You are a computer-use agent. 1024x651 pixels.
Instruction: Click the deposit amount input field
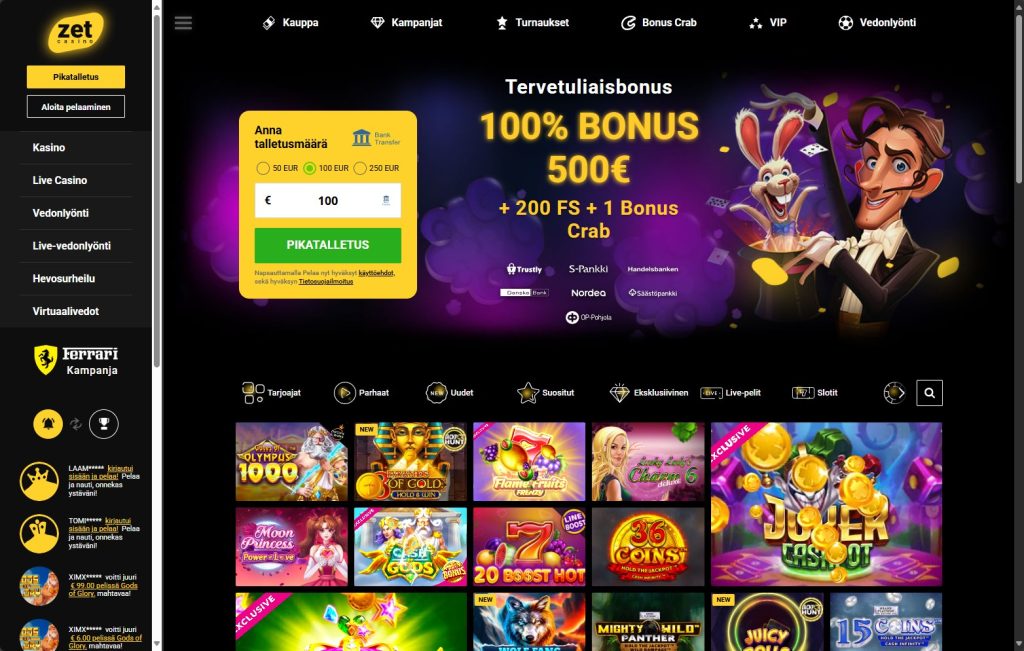(328, 200)
